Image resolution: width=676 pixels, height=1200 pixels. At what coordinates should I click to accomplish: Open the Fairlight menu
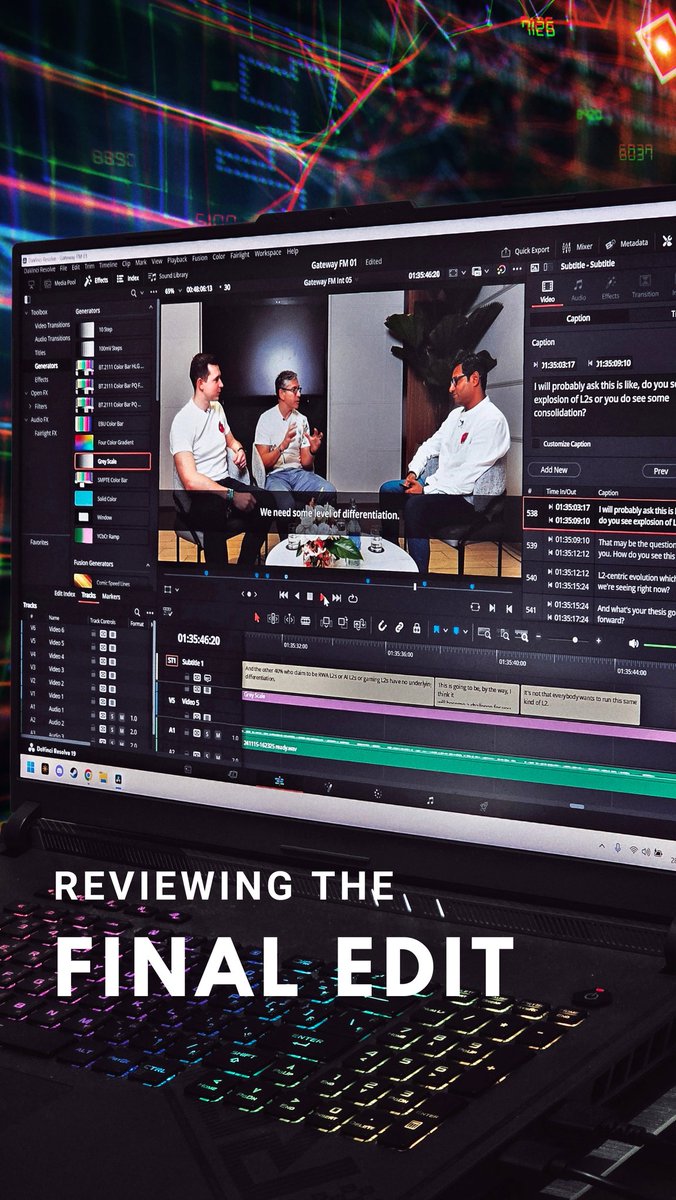pyautogui.click(x=239, y=255)
